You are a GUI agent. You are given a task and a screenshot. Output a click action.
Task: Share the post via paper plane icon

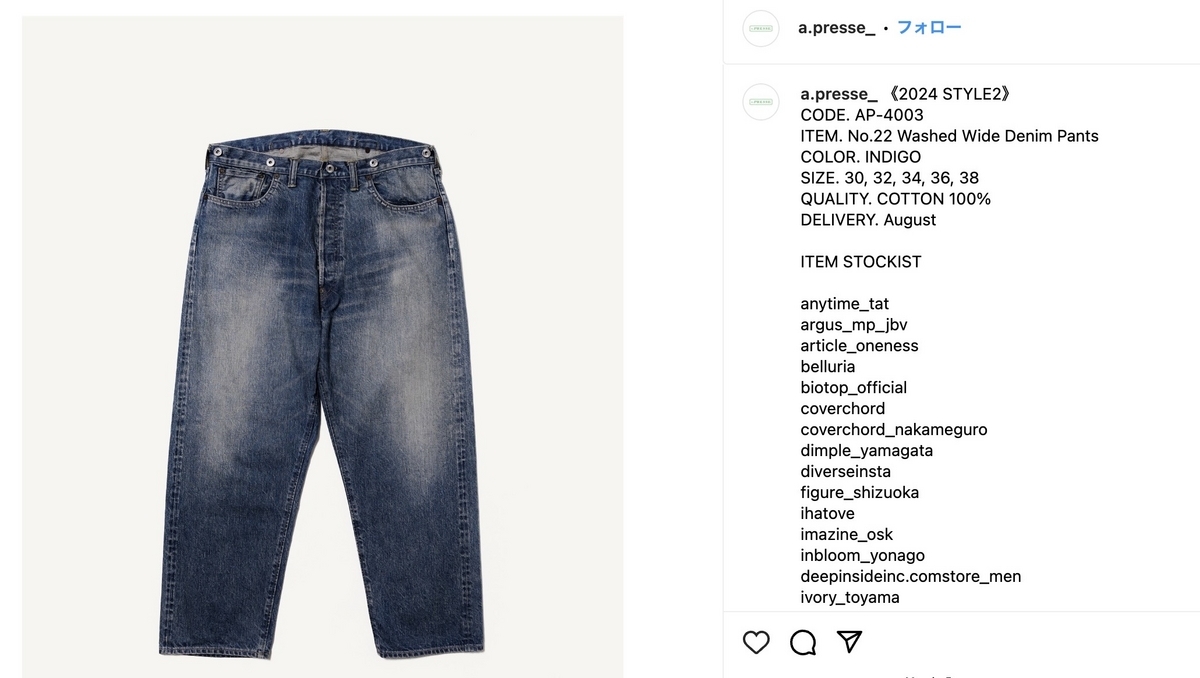849,641
